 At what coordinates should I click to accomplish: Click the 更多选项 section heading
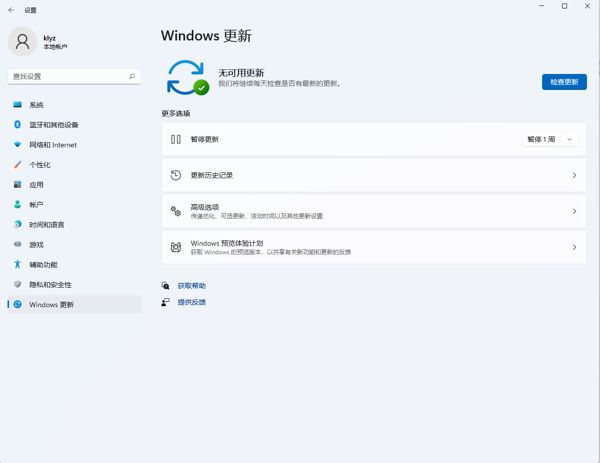coord(176,113)
